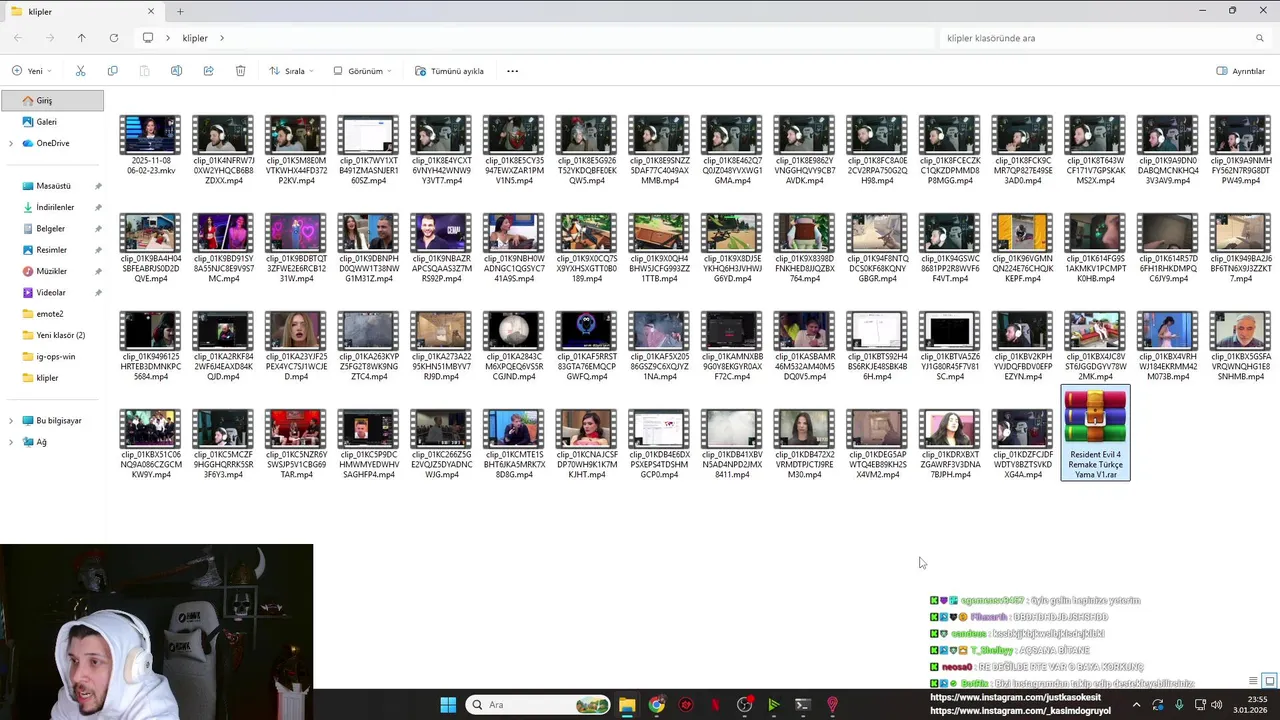Expand the OneDrive tree node
The width and height of the screenshot is (1280, 720).
[11, 143]
